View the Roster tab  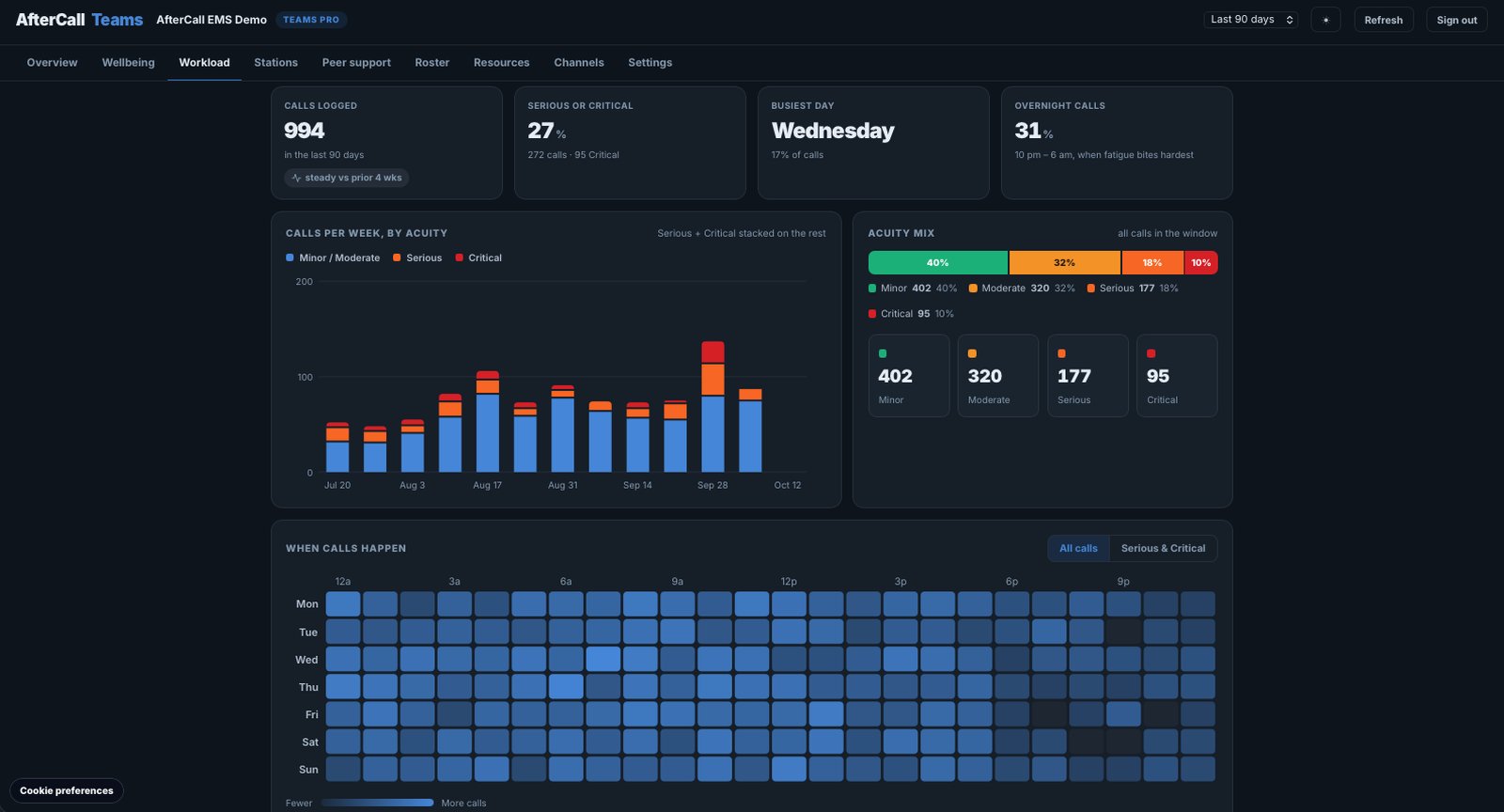[431, 63]
